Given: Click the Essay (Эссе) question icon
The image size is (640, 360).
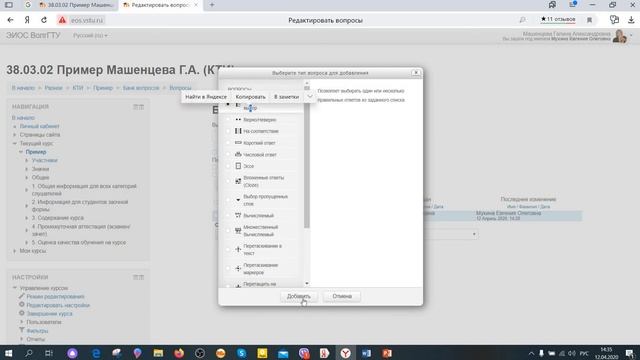Looking at the screenshot, I should pyautogui.click(x=238, y=166).
